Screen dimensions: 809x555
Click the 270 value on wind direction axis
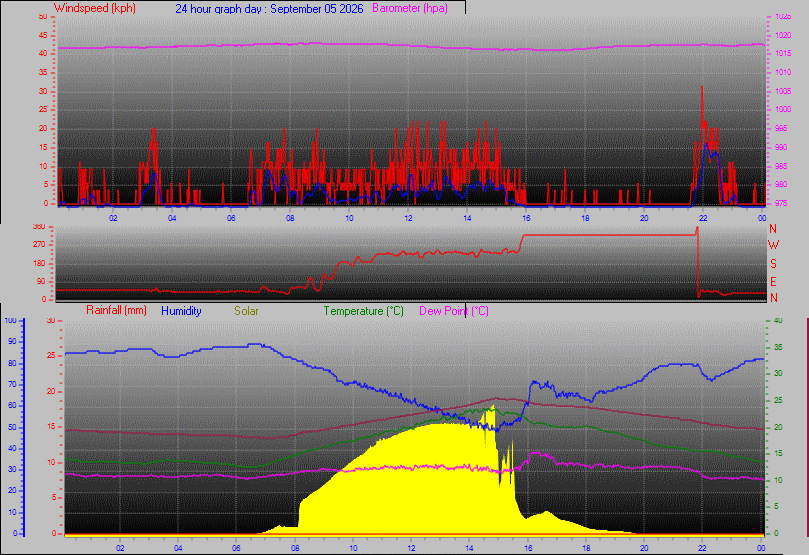click(x=39, y=244)
